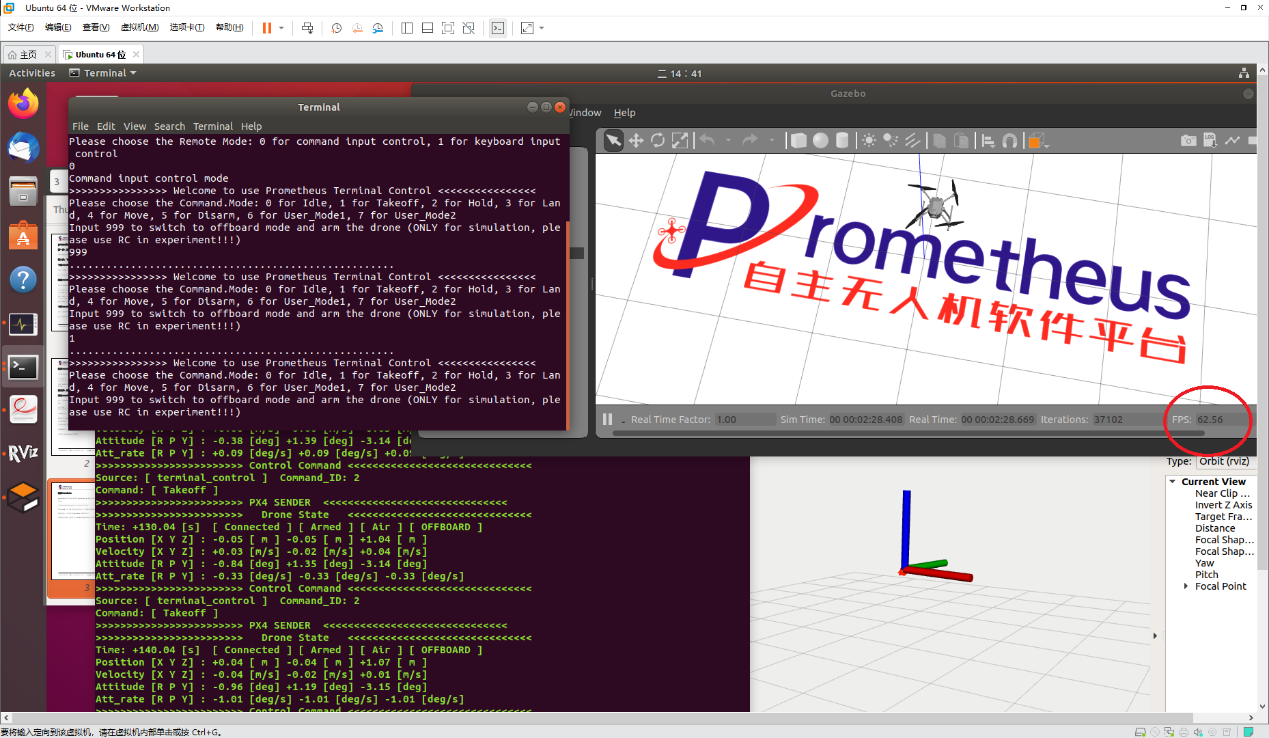The width and height of the screenshot is (1269, 738).
Task: Toggle the VMware library sidebar icon
Action: point(407,28)
